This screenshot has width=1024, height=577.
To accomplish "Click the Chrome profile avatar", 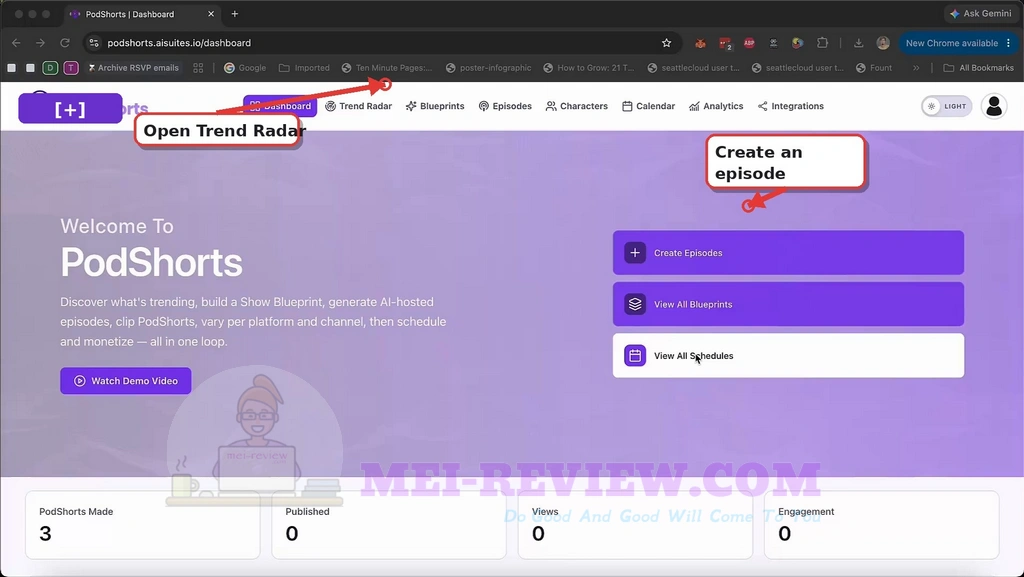I will pos(883,43).
